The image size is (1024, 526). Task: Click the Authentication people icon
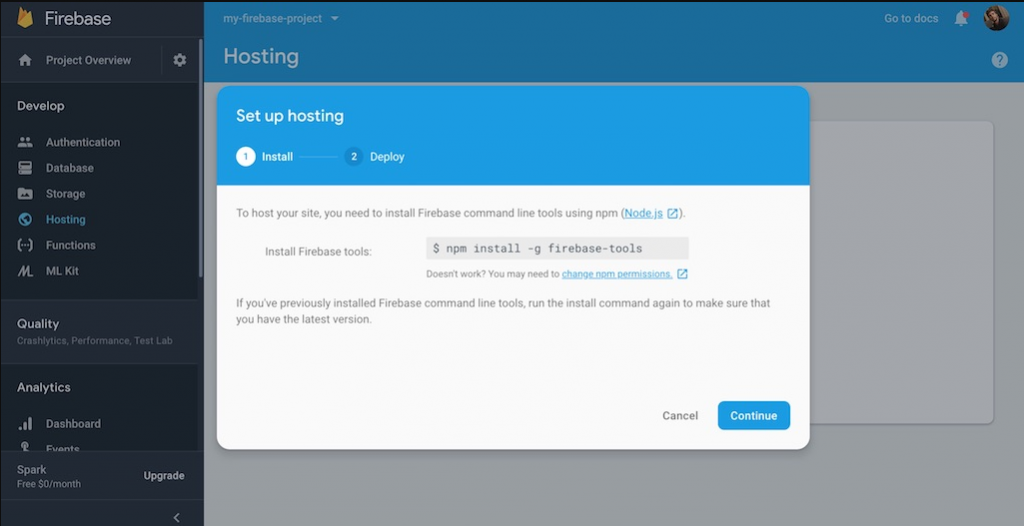pyautogui.click(x=25, y=142)
